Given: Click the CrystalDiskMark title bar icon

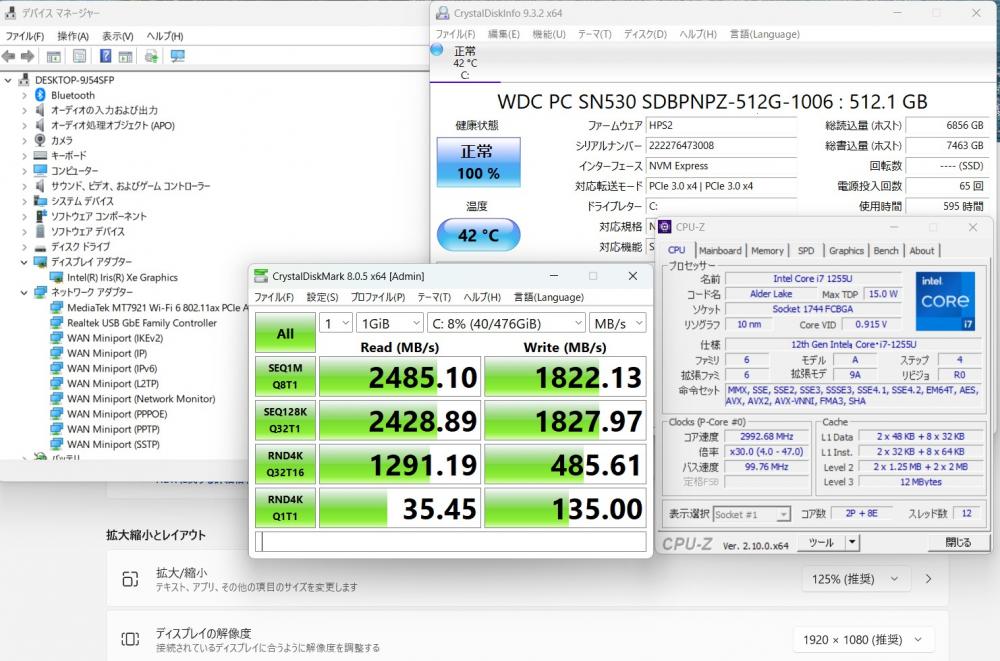Looking at the screenshot, I should point(261,276).
